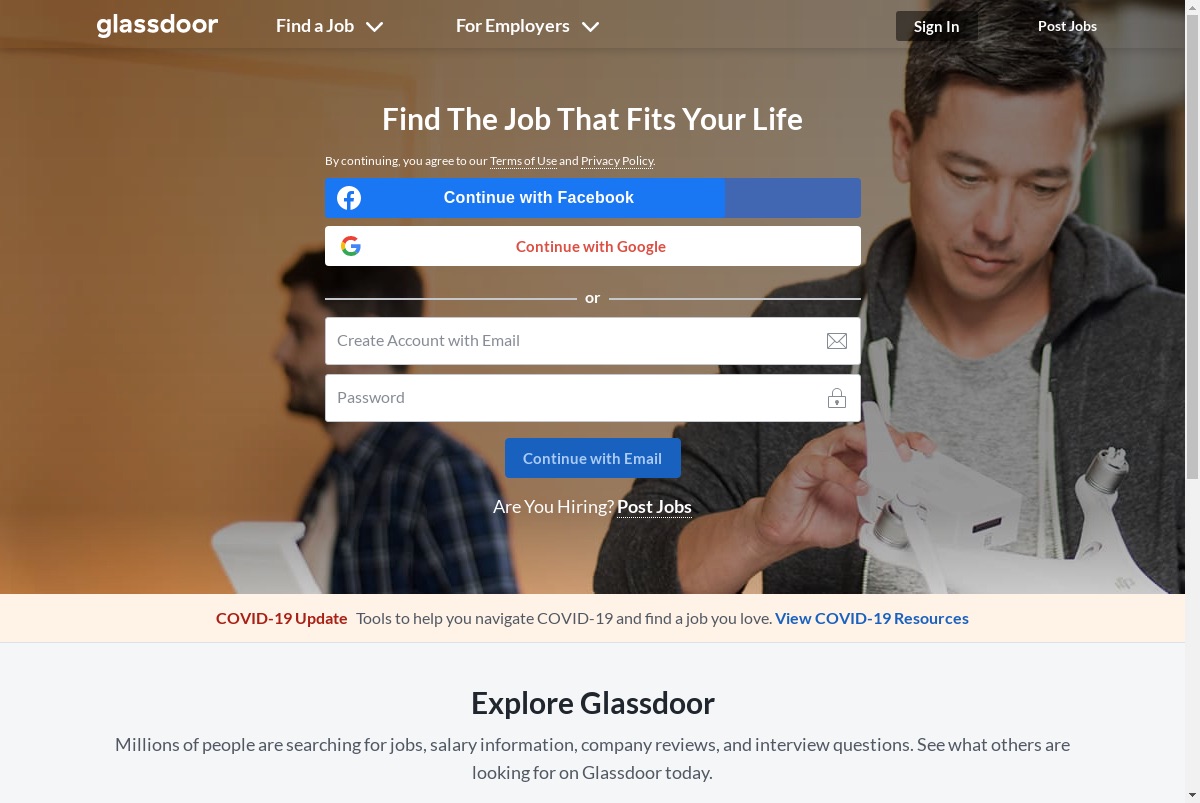The image size is (1200, 803).
Task: Click the Continue with Email button
Action: click(593, 458)
